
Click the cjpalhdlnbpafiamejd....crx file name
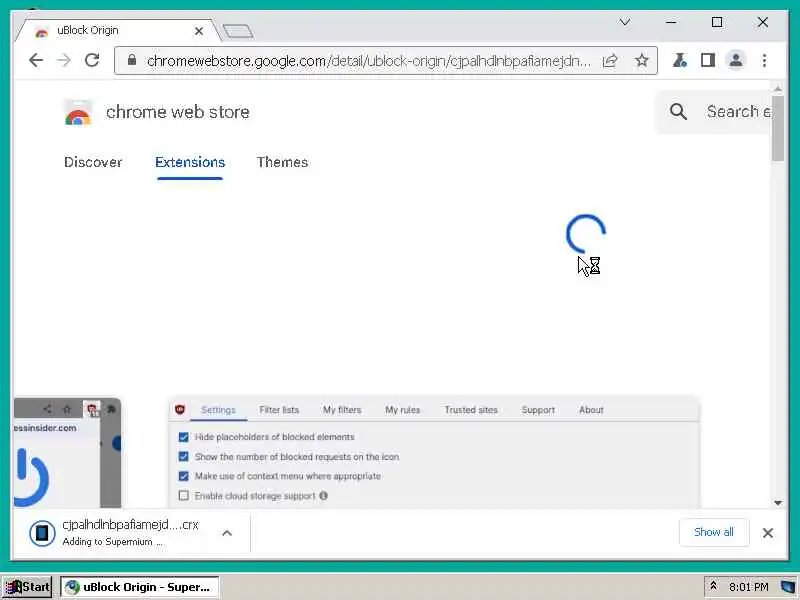pyautogui.click(x=130, y=524)
